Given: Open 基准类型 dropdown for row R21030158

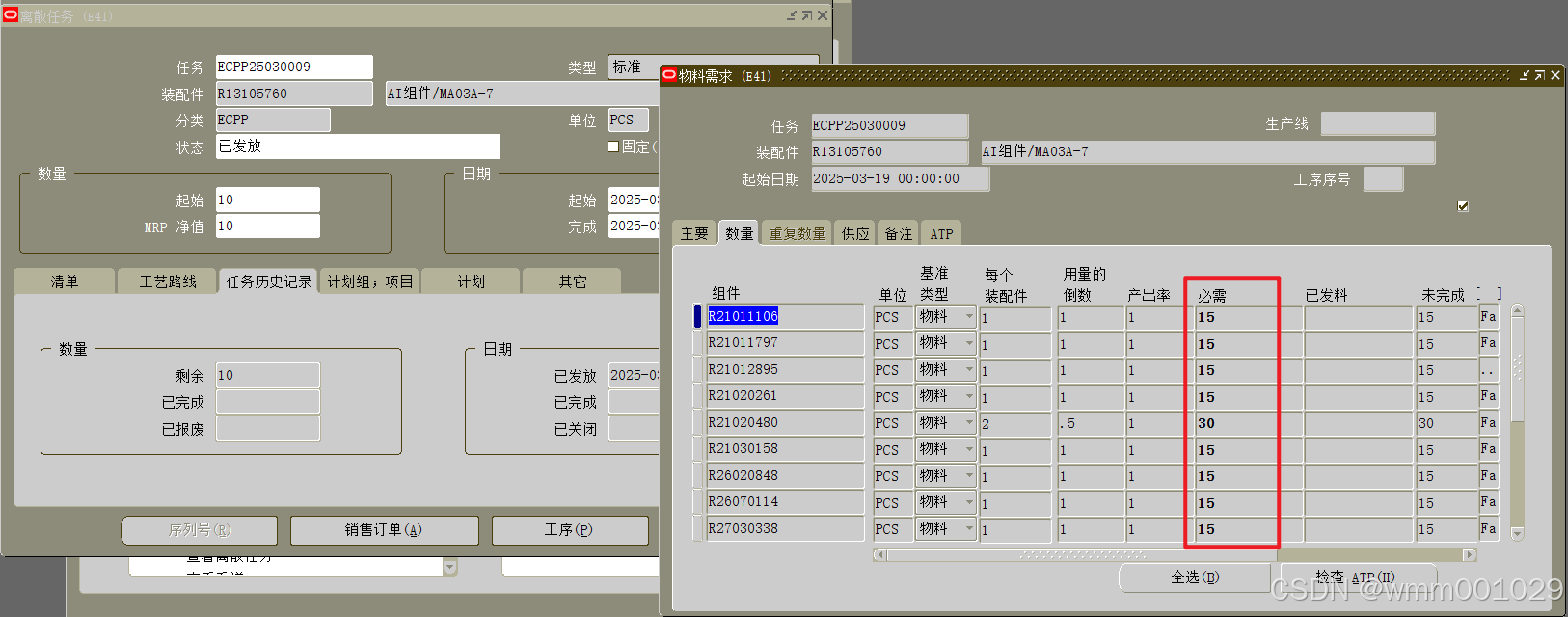Looking at the screenshot, I should (969, 448).
